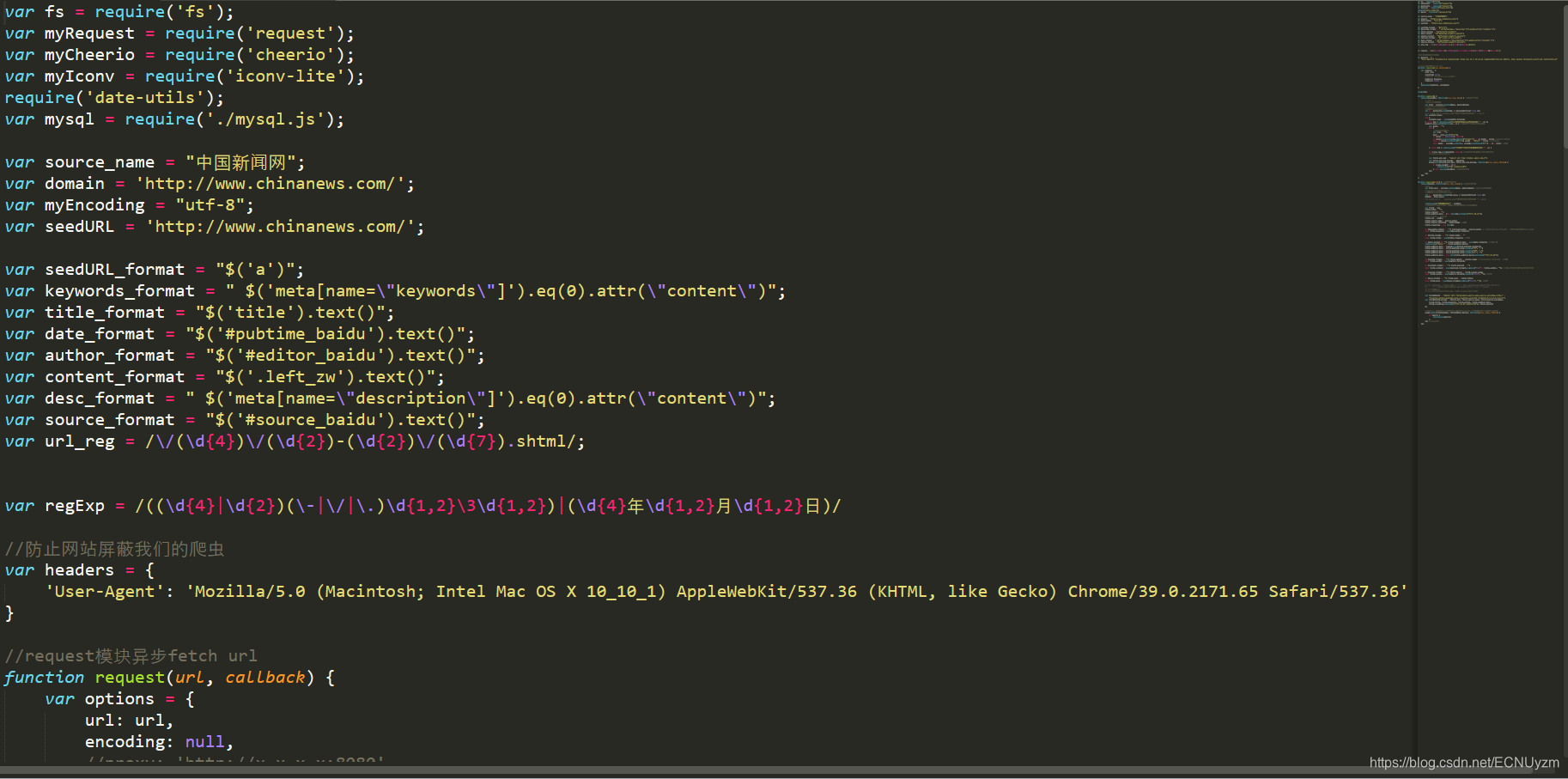
Task: Click the myRequest variable declaration line
Action: pos(179,33)
